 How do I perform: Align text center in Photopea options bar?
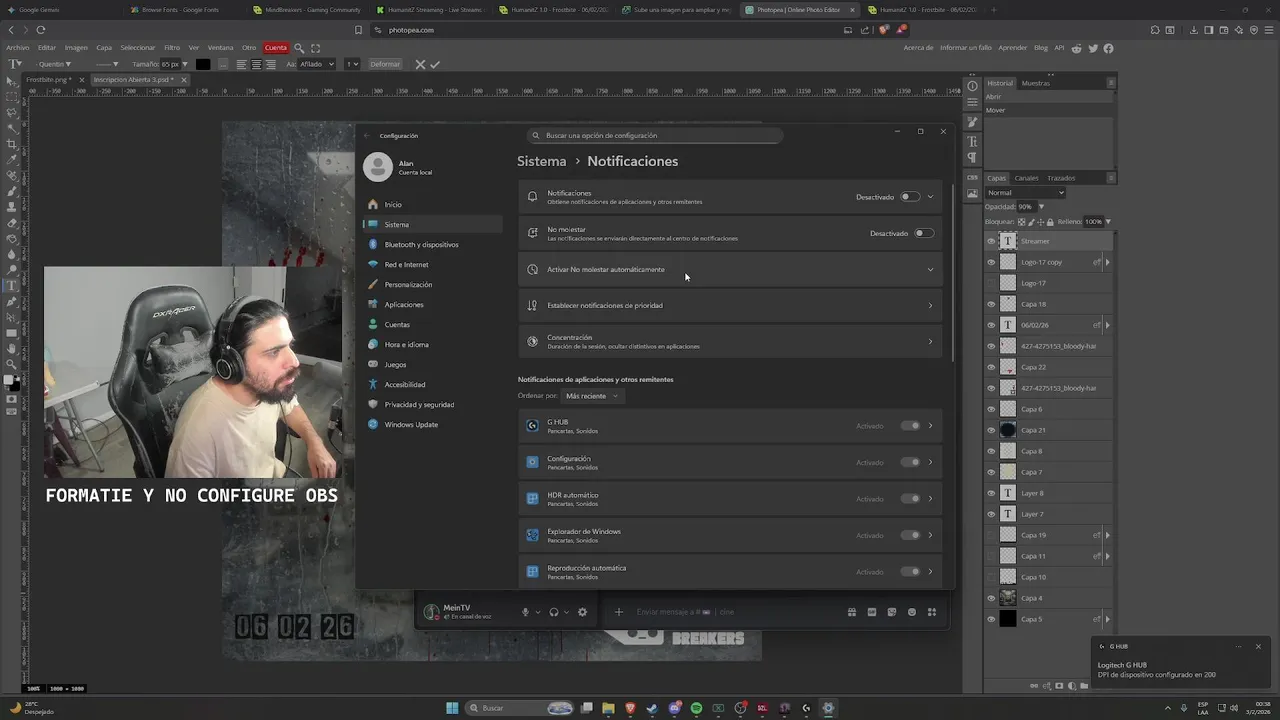[x=256, y=64]
